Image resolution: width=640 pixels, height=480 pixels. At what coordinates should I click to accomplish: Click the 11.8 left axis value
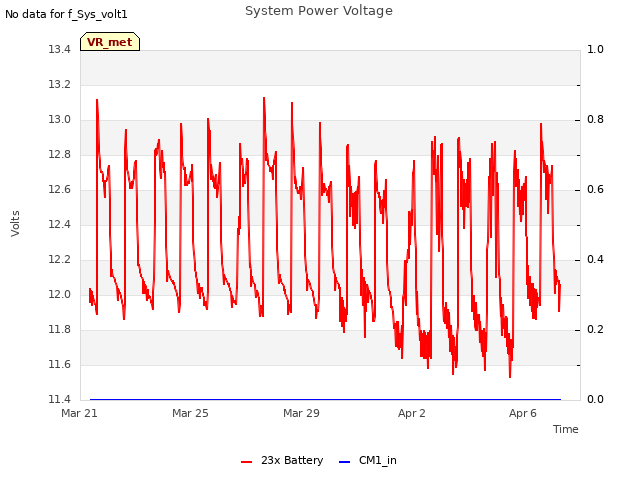pos(60,329)
